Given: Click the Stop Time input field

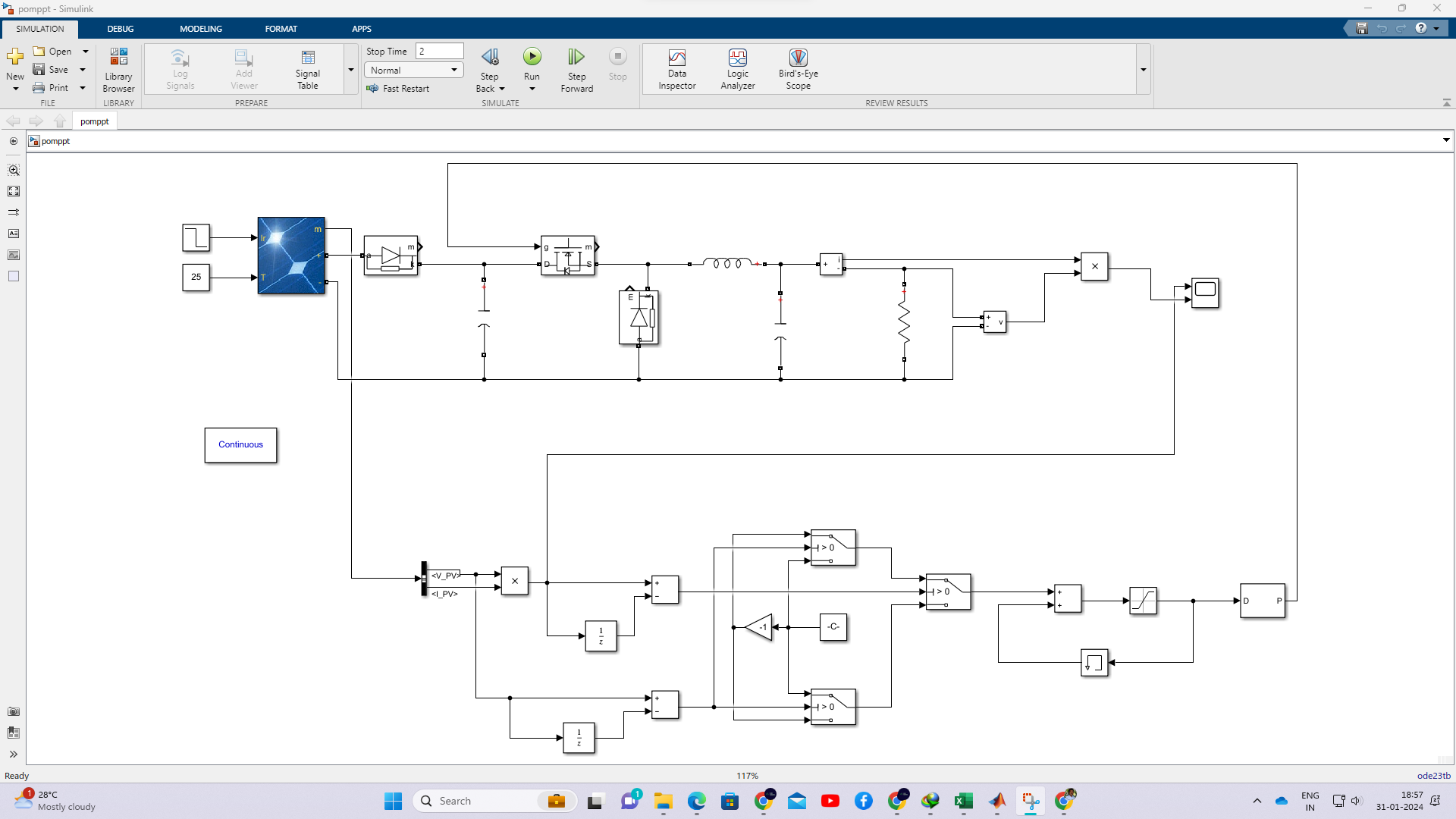Looking at the screenshot, I should click(x=439, y=51).
